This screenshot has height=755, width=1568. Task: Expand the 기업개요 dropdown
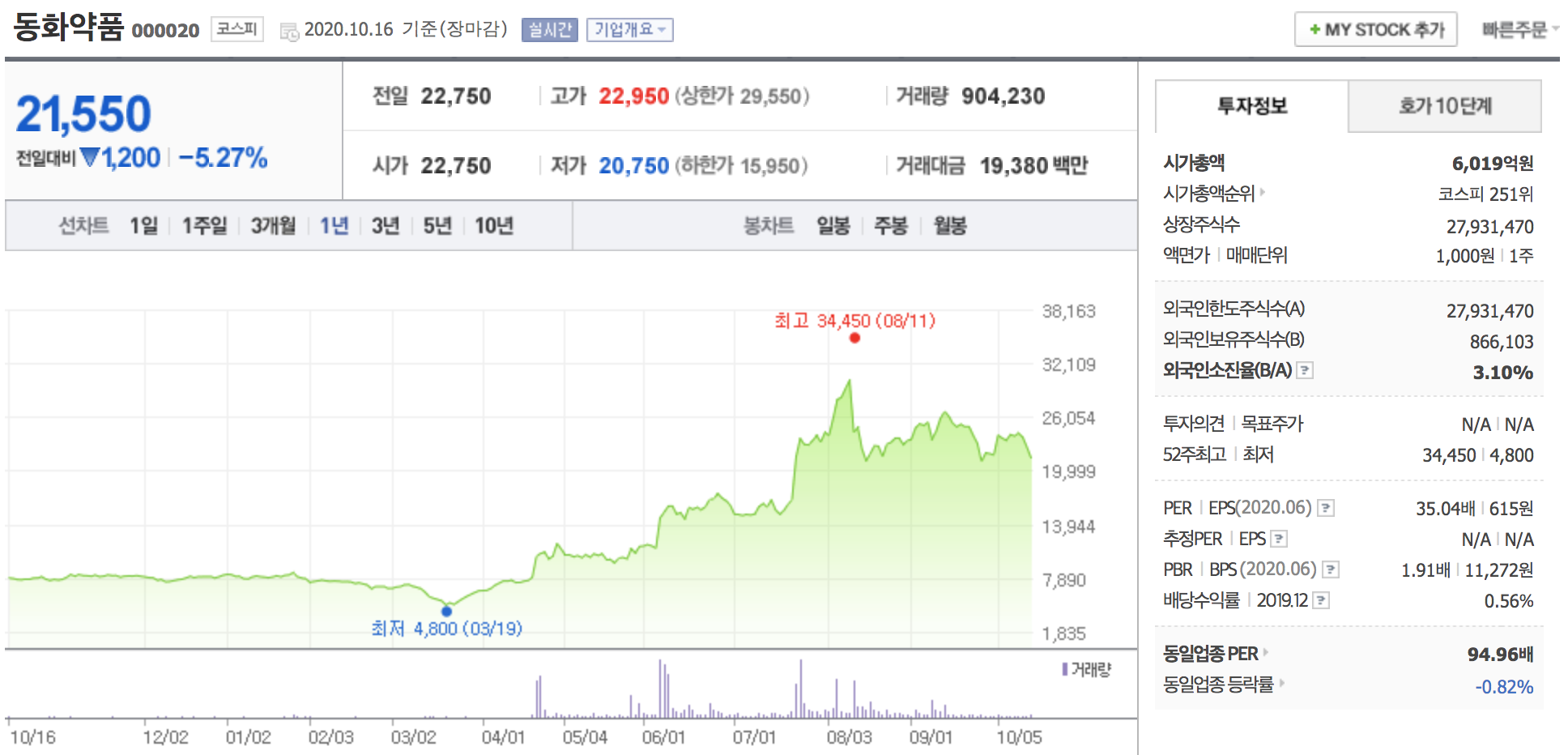coord(630,30)
